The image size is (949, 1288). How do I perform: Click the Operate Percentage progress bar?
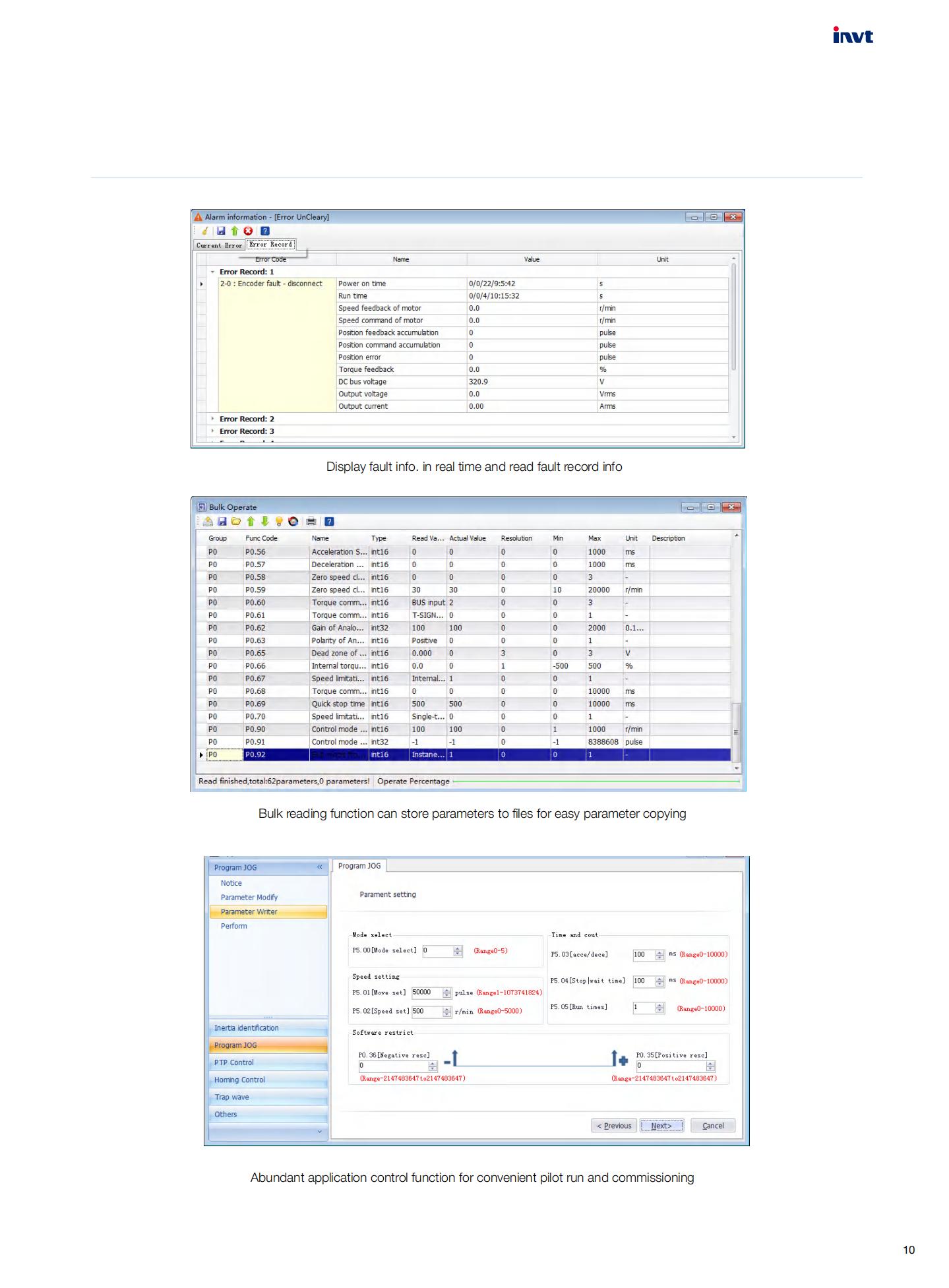click(596, 782)
